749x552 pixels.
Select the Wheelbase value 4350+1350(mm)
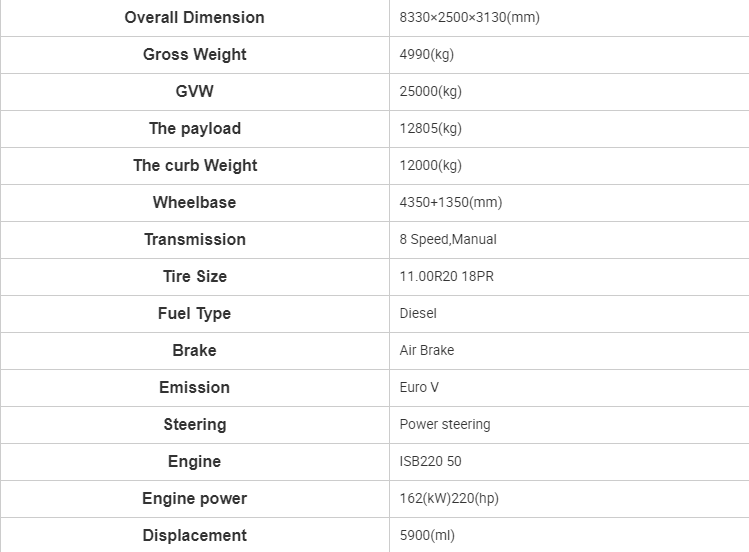tap(450, 202)
